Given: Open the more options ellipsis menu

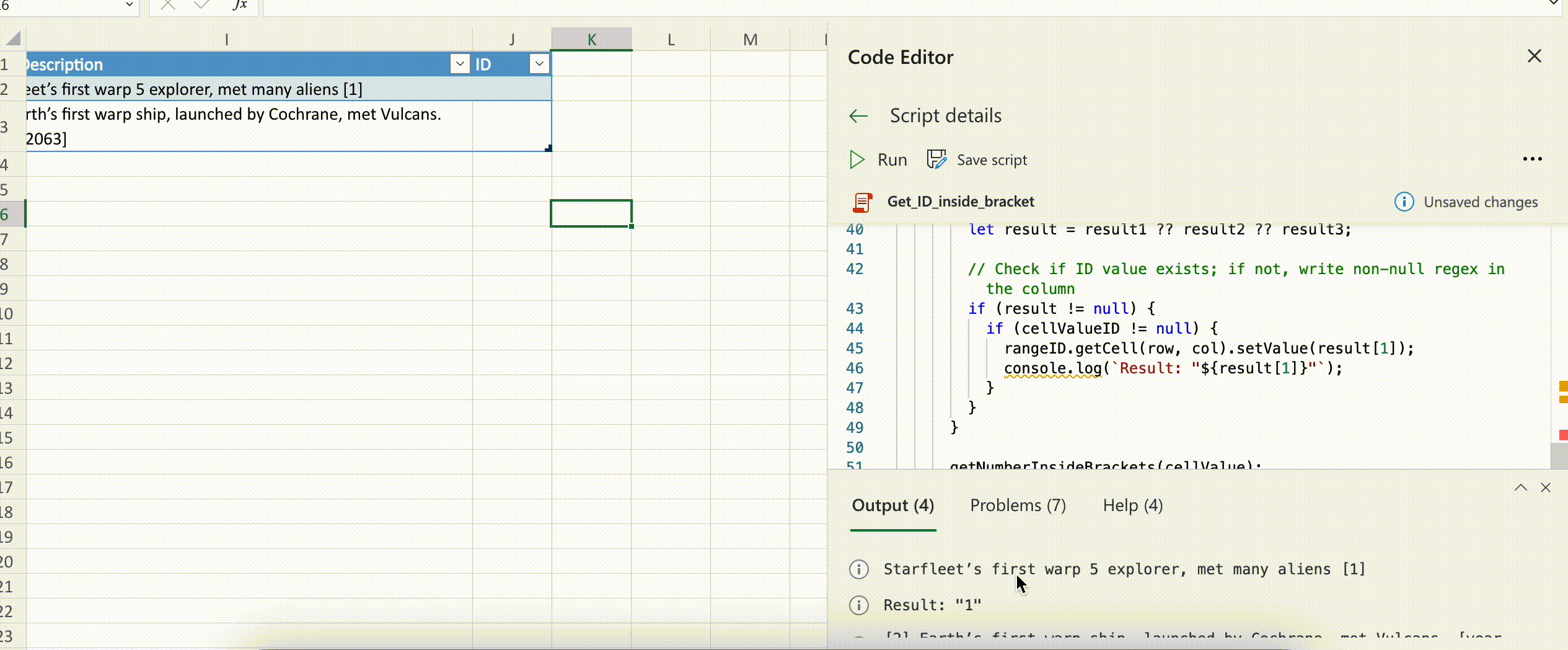Looking at the screenshot, I should [1533, 159].
